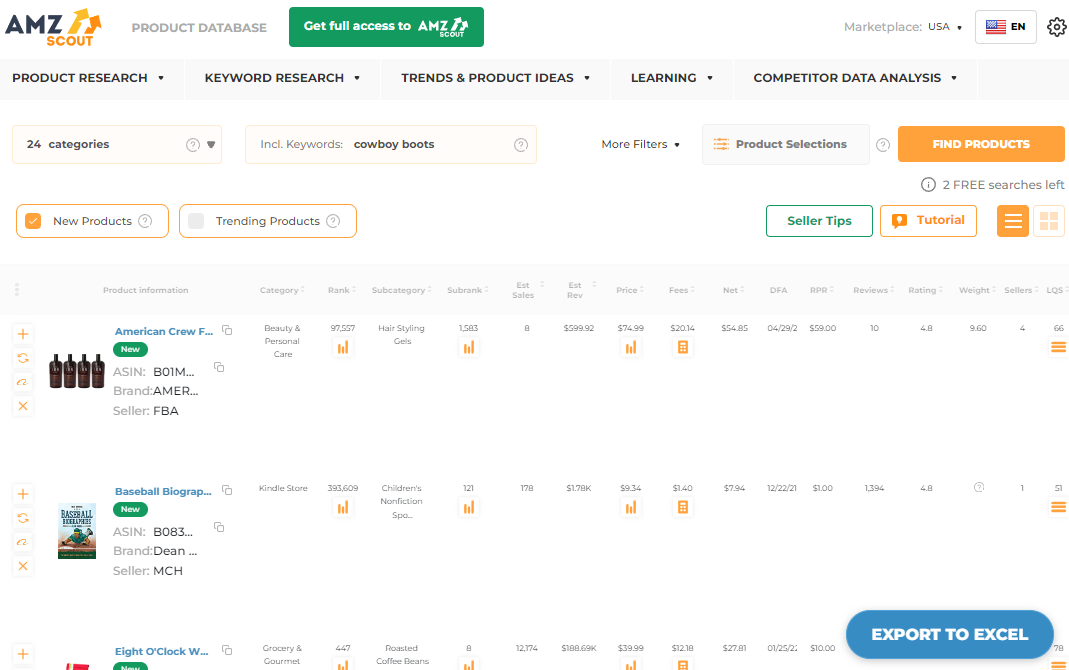The image size is (1069, 670).
Task: Remove Baseball Biographies product row
Action: pos(22,566)
